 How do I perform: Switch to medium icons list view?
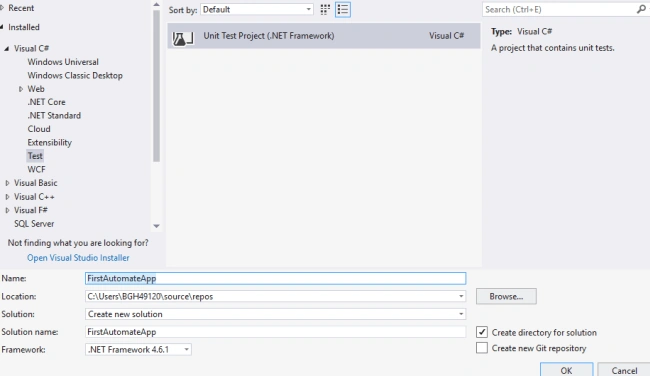point(343,10)
